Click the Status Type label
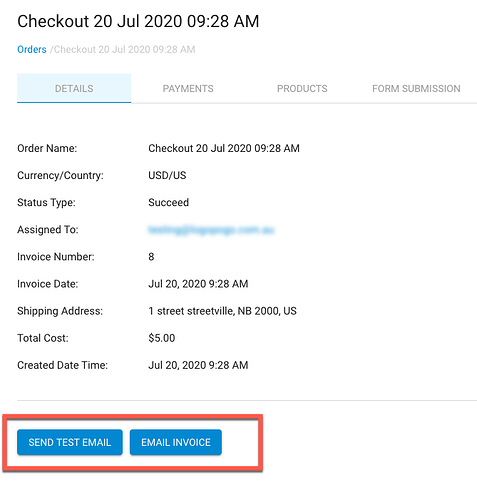Viewport: 477px width, 500px height. pos(46,202)
